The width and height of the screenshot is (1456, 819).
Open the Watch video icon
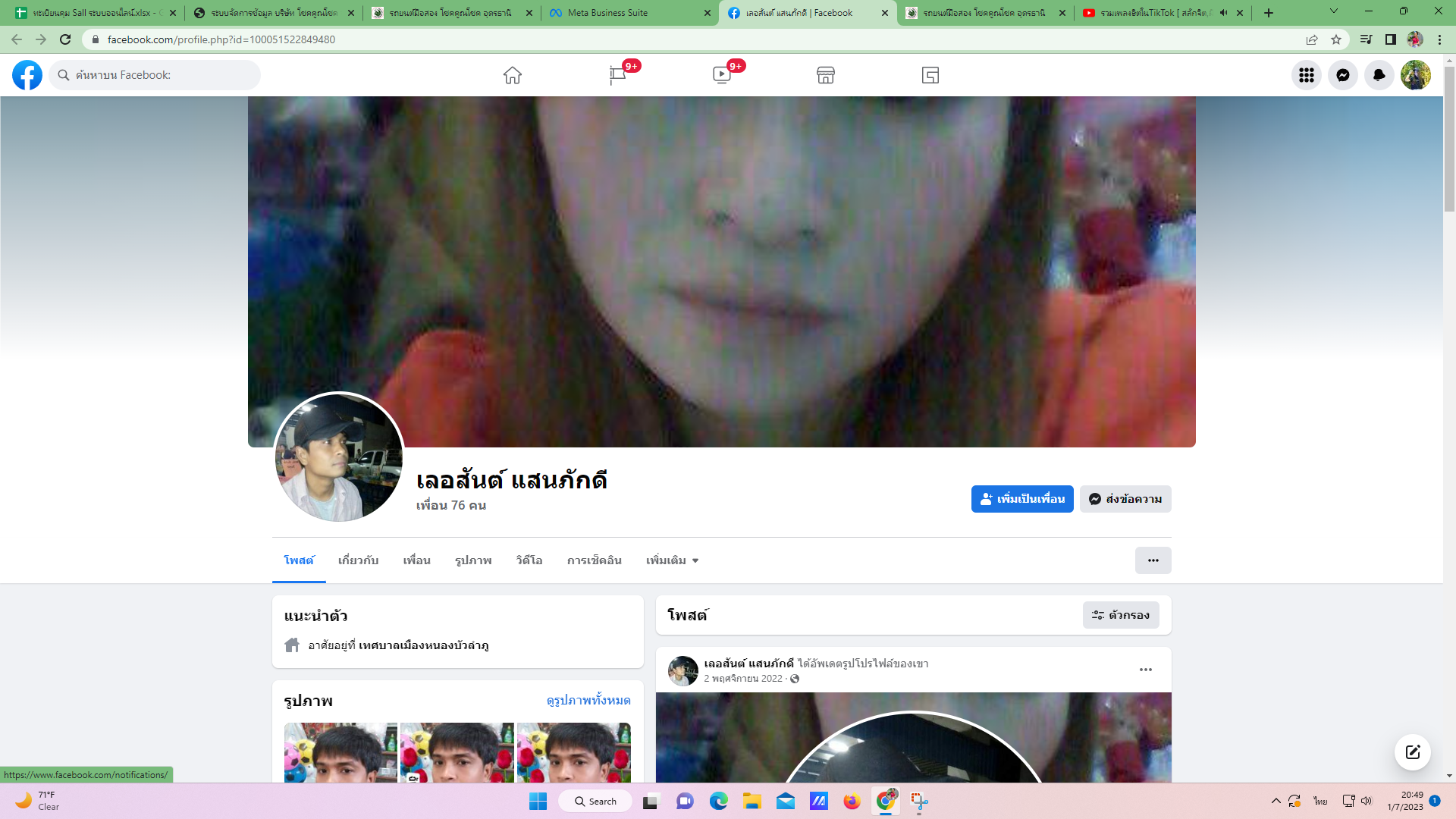coord(722,75)
